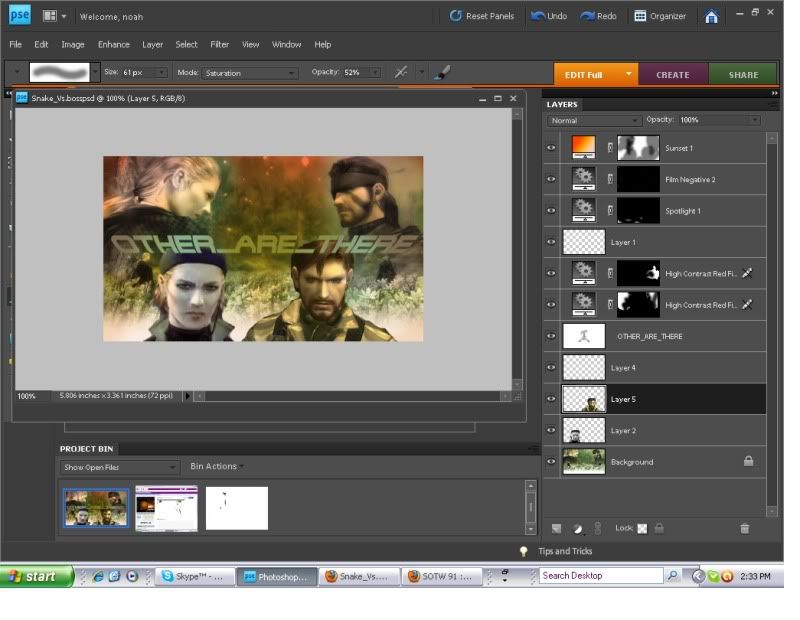The image size is (800, 620).
Task: Click the Redo button
Action: pos(598,16)
